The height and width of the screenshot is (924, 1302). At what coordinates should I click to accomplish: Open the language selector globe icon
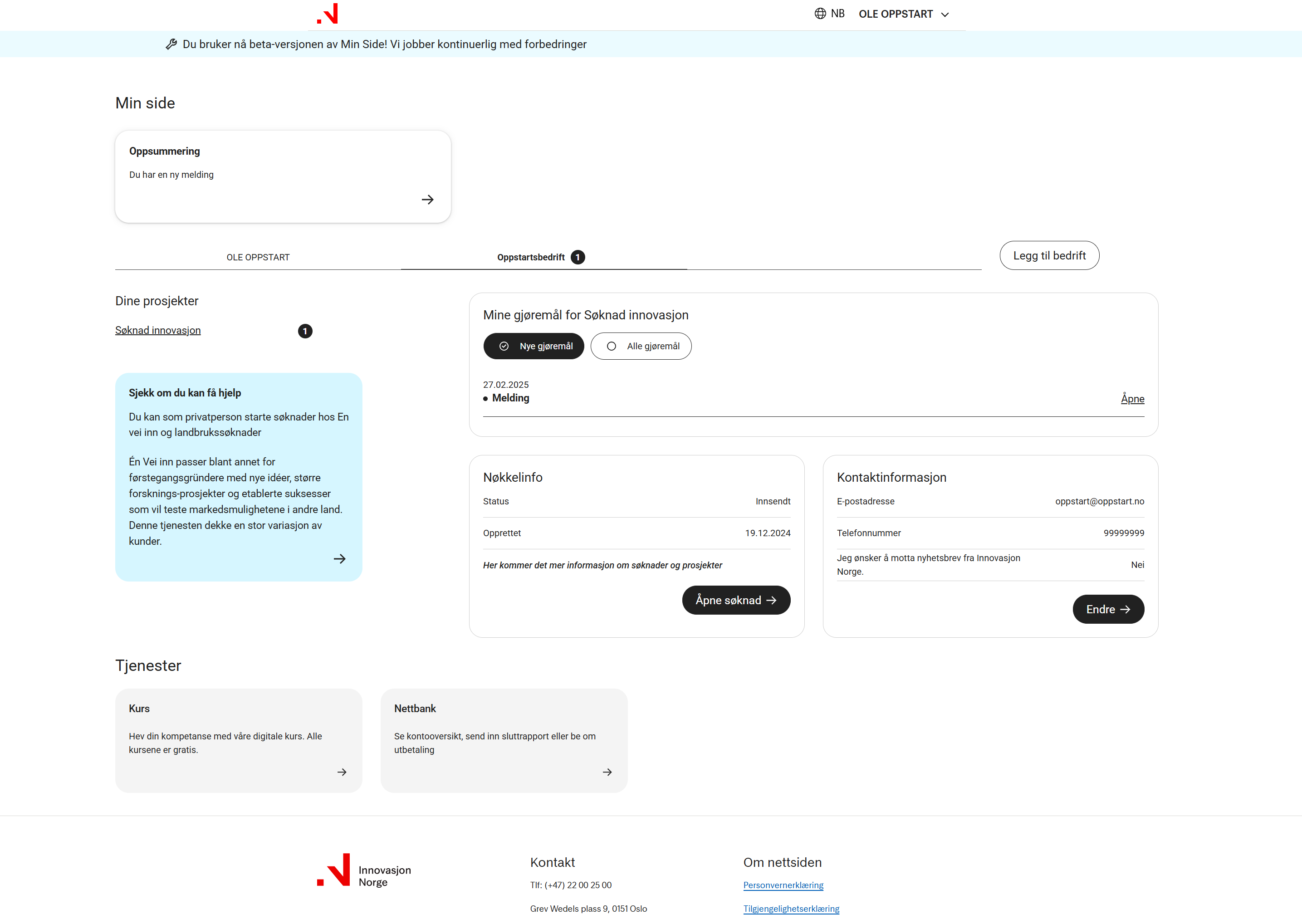(820, 14)
